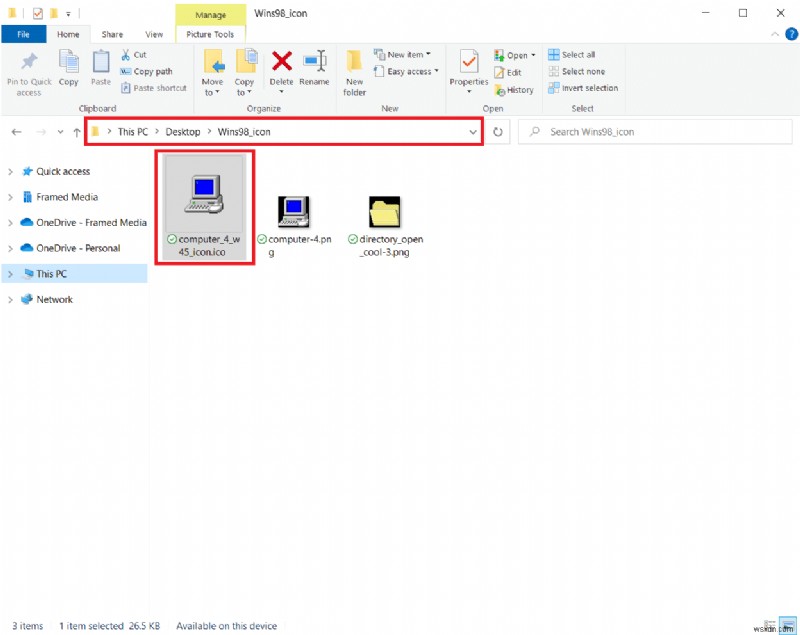Image resolution: width=800 pixels, height=635 pixels.
Task: Click the Search Wins98_icon box
Action: tap(655, 132)
